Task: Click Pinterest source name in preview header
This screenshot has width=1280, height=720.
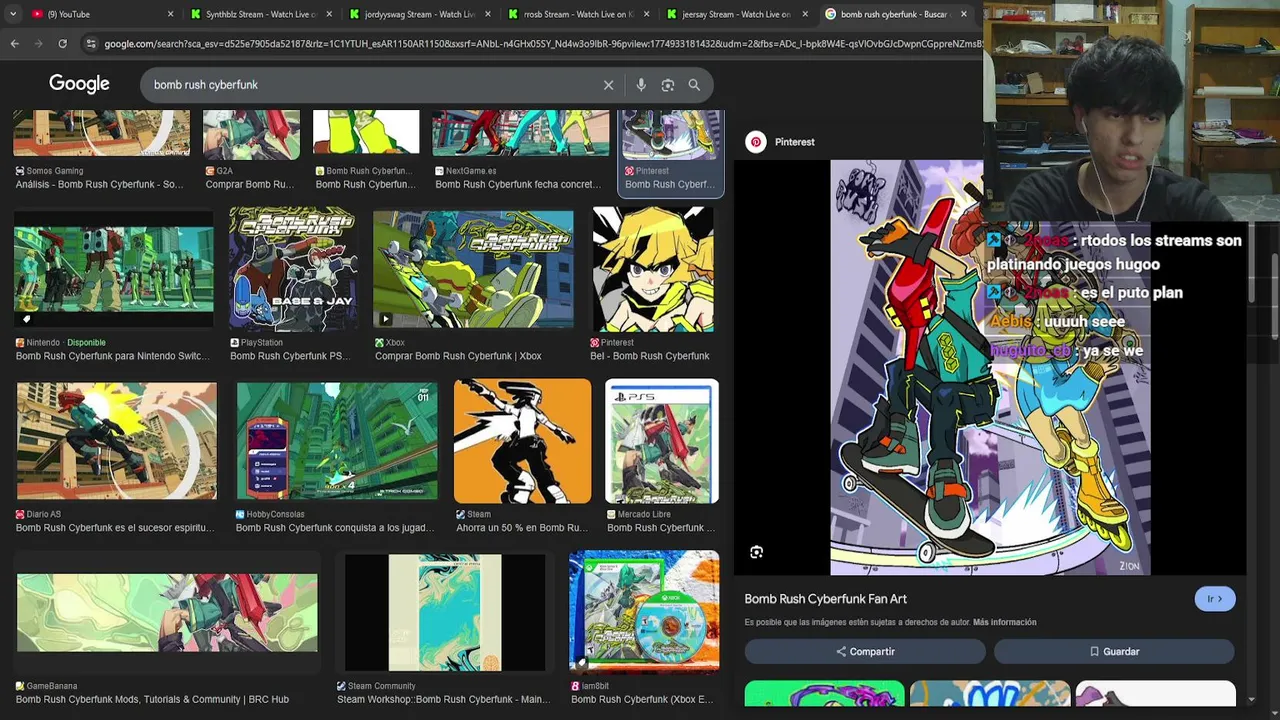Action: click(795, 142)
